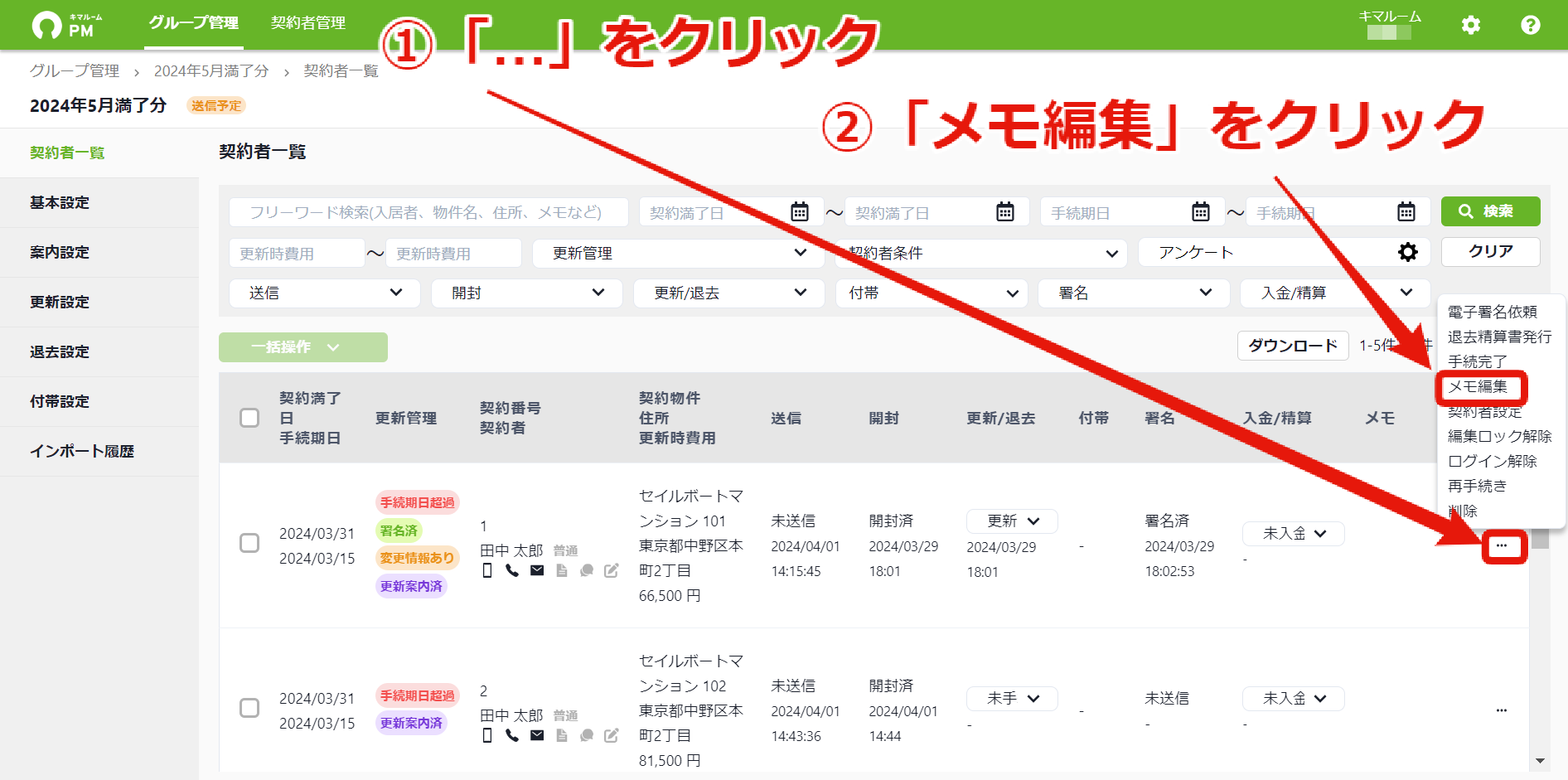Open the アンケート gear settings icon
This screenshot has width=1568, height=780.
click(1408, 252)
